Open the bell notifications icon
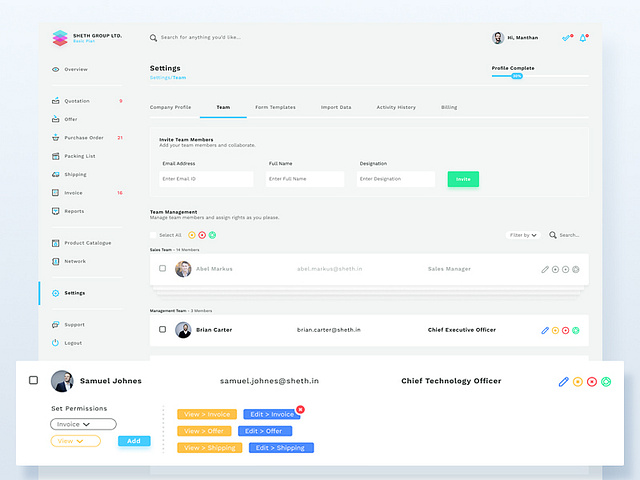This screenshot has height=480, width=640. point(583,38)
